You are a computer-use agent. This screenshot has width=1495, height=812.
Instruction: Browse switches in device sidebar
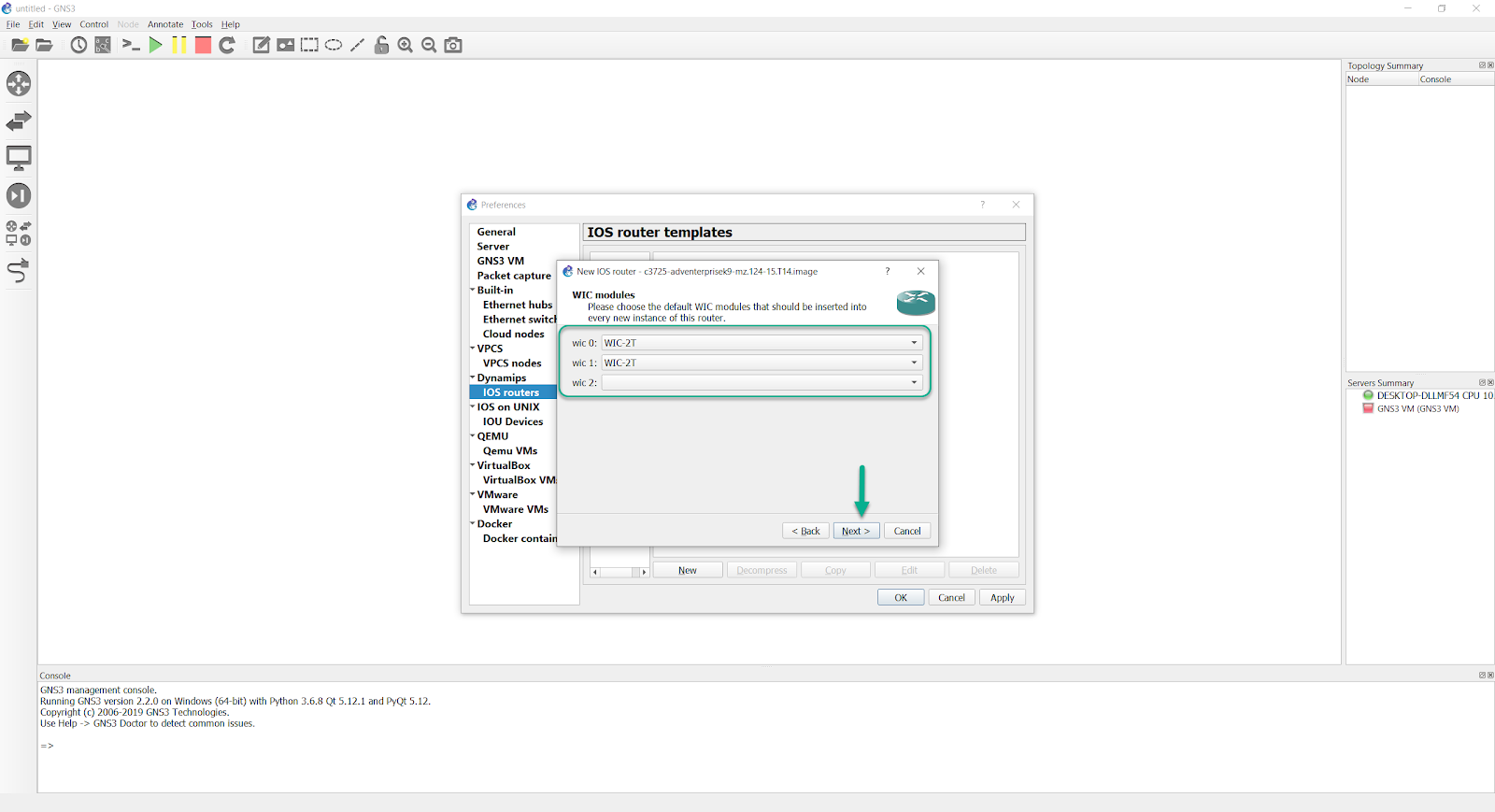[x=19, y=121]
